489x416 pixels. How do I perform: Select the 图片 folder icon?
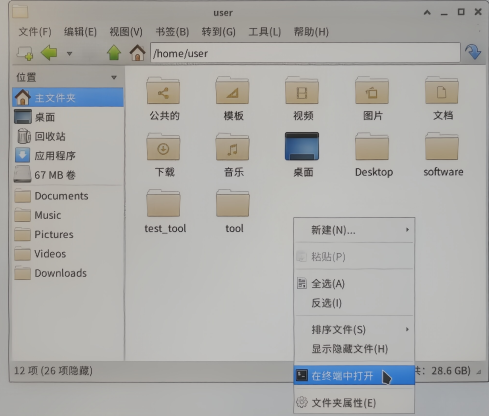tap(372, 91)
